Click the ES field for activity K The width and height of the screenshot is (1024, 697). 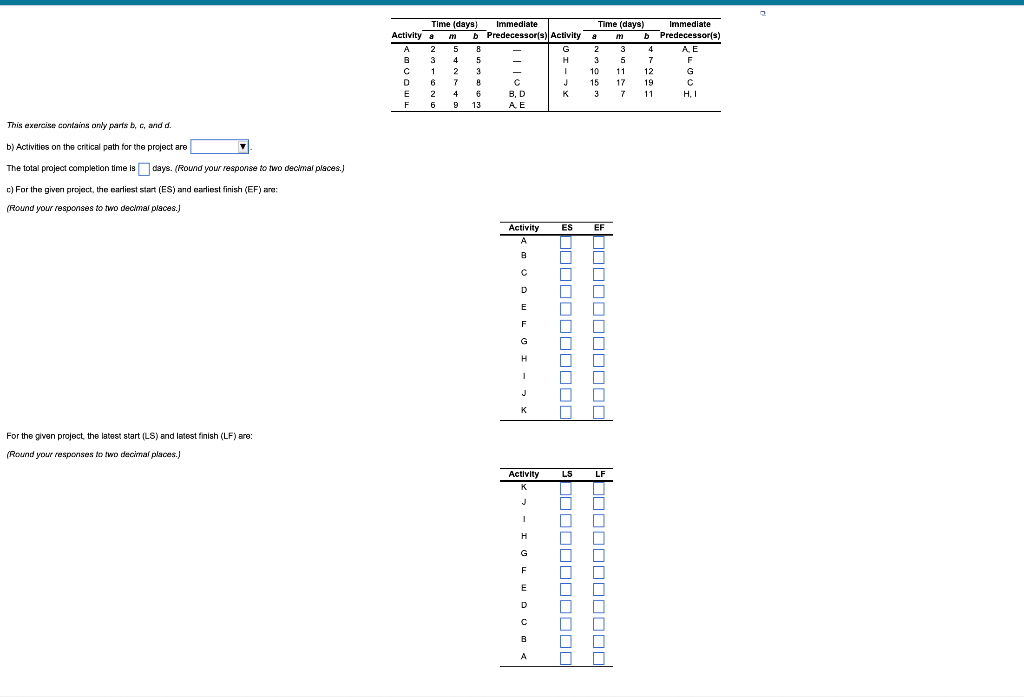click(566, 412)
